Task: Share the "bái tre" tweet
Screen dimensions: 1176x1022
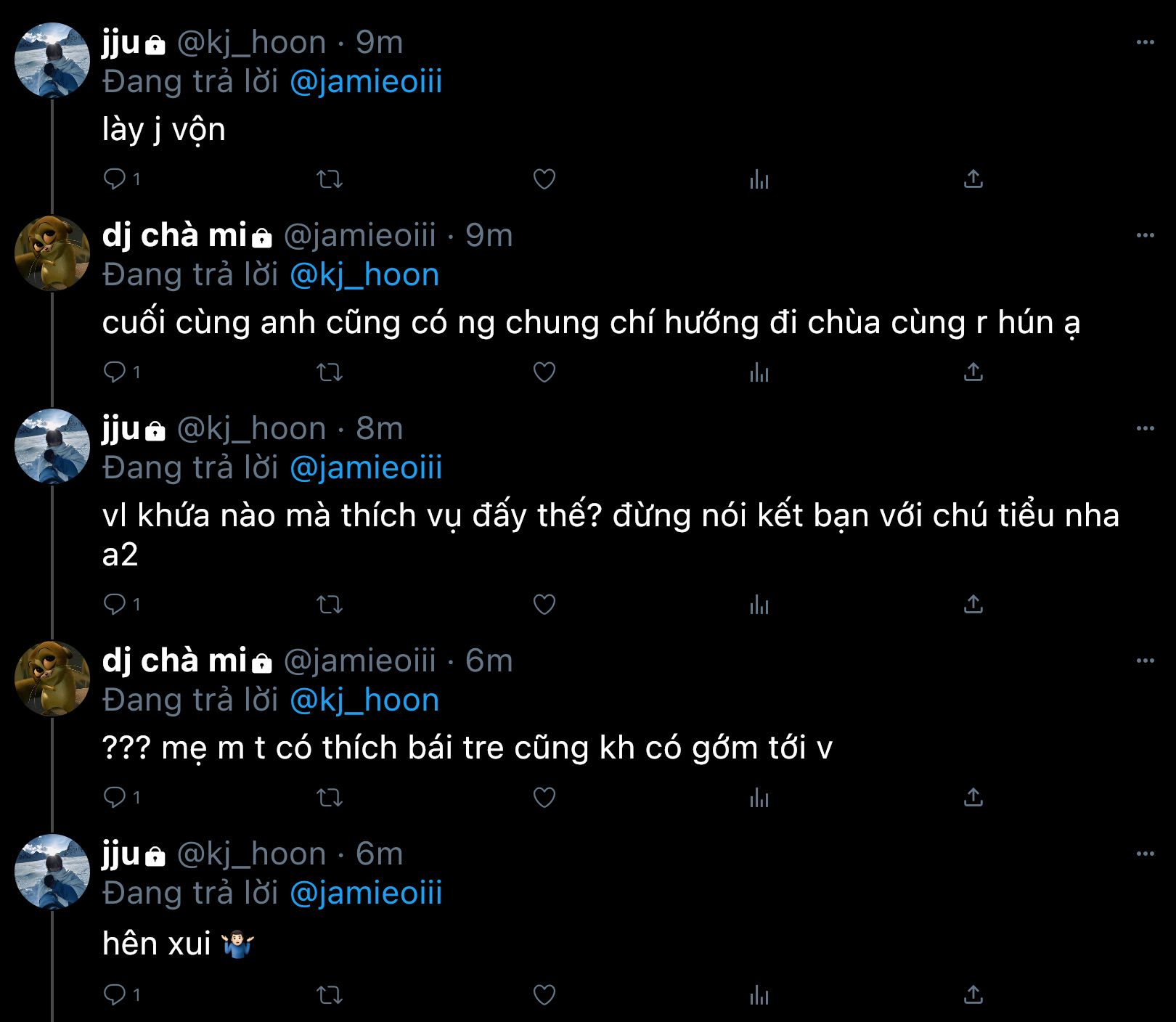Action: (x=973, y=798)
